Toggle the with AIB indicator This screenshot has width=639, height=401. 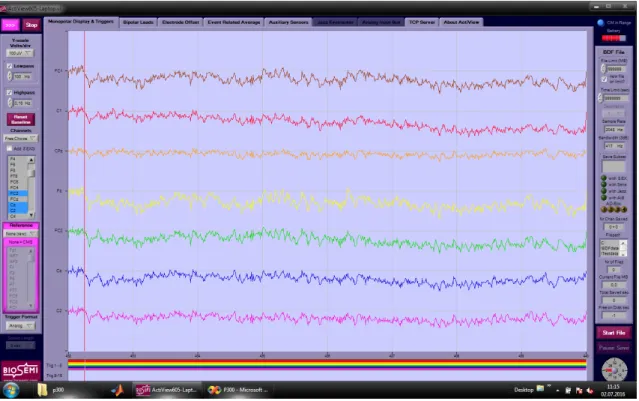(x=604, y=198)
